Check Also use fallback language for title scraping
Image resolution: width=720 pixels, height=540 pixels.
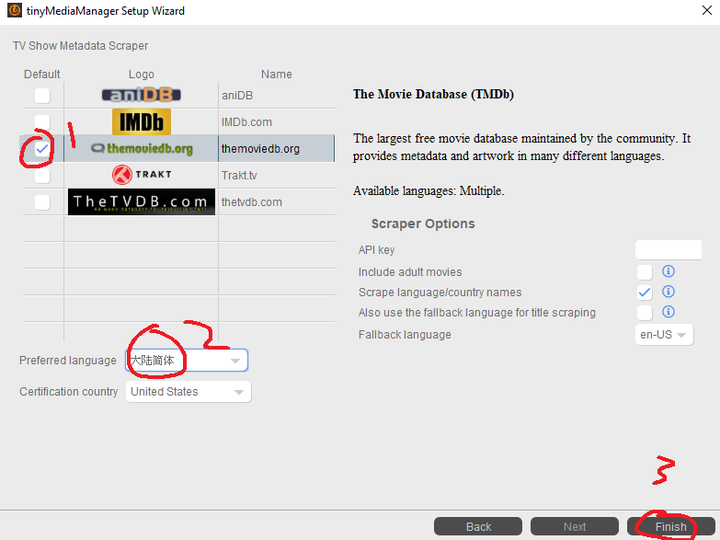[645, 312]
